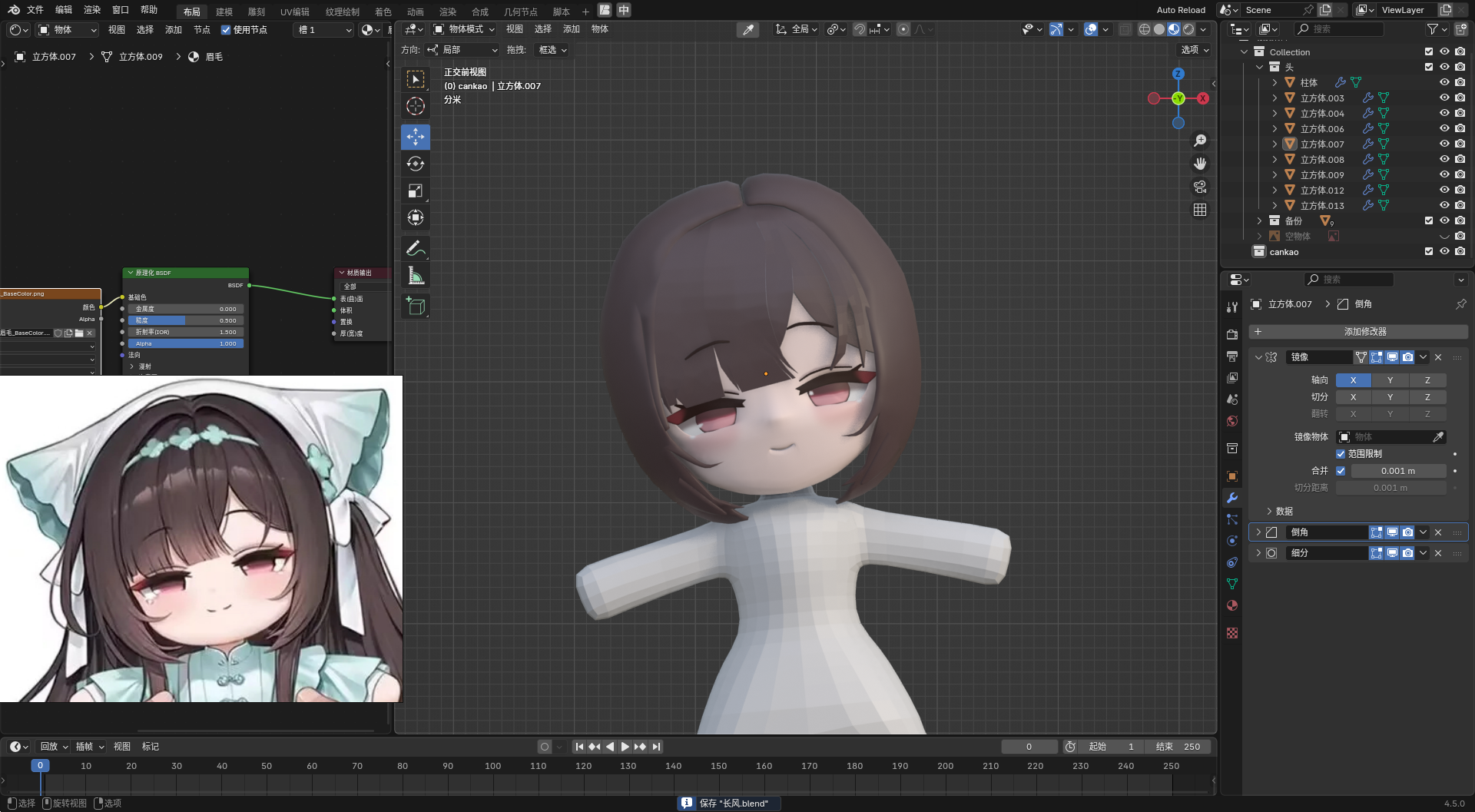
Task: Adjust the 糙度 slider in BSDF node
Action: point(185,320)
